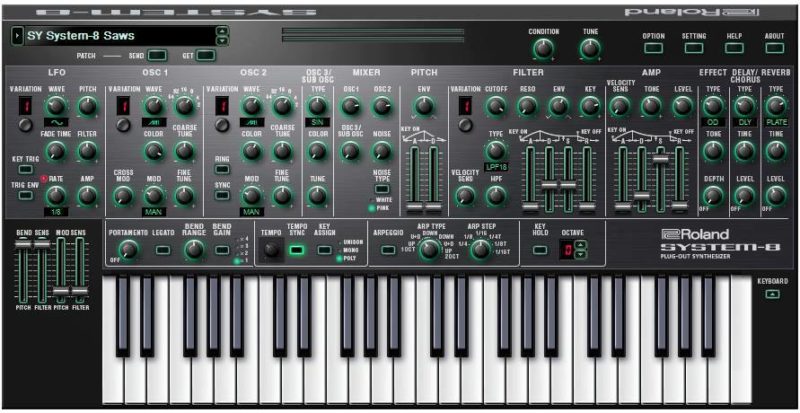Click the FILTER HPF knob
Viewport: 800px width, 413px height.
(x=495, y=196)
